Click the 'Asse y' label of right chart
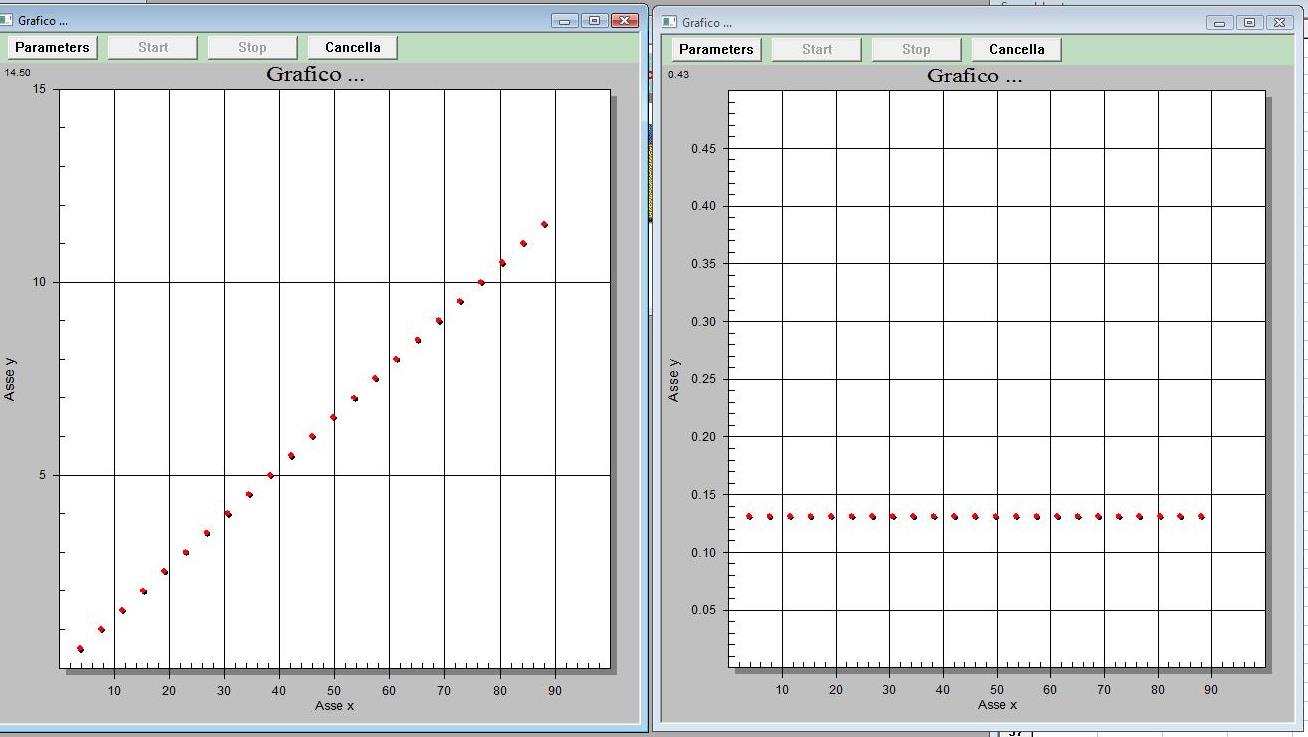The width and height of the screenshot is (1308, 737). point(673,380)
